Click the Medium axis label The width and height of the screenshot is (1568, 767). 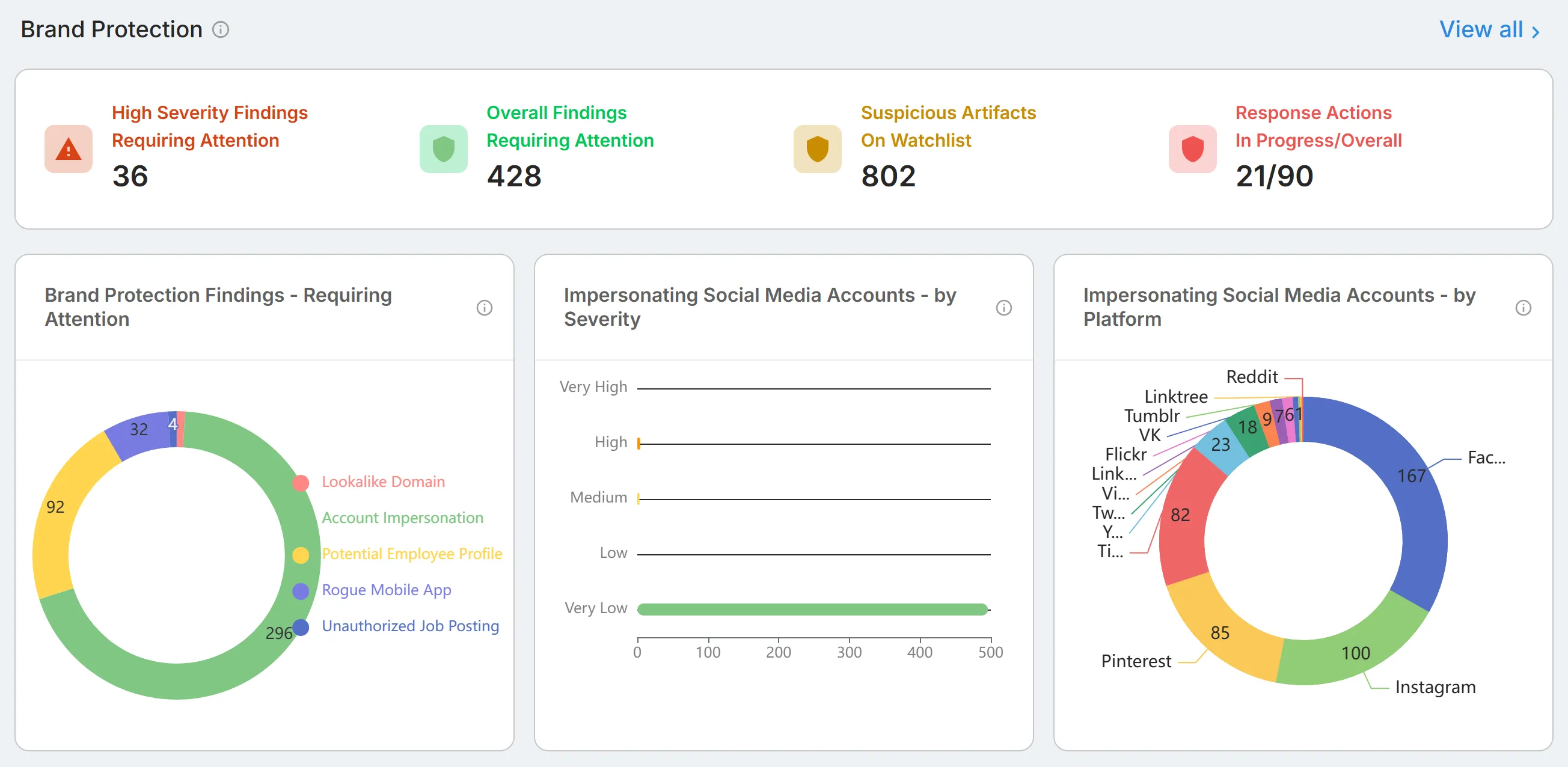pos(598,497)
